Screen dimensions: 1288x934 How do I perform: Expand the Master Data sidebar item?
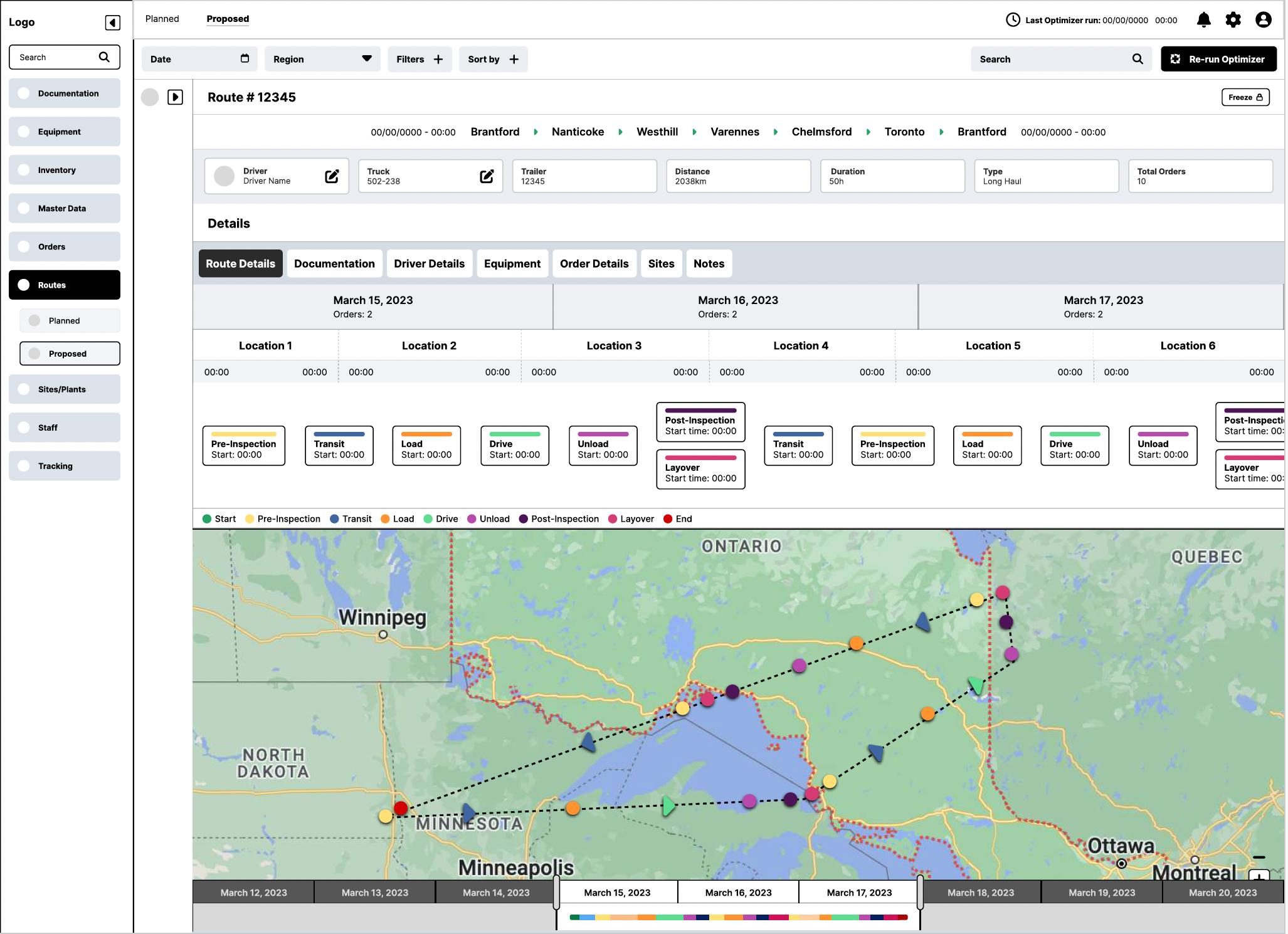[x=65, y=208]
